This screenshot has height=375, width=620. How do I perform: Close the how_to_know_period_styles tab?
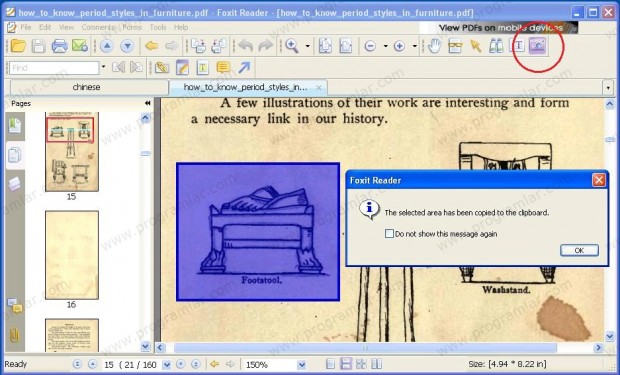tap(319, 87)
